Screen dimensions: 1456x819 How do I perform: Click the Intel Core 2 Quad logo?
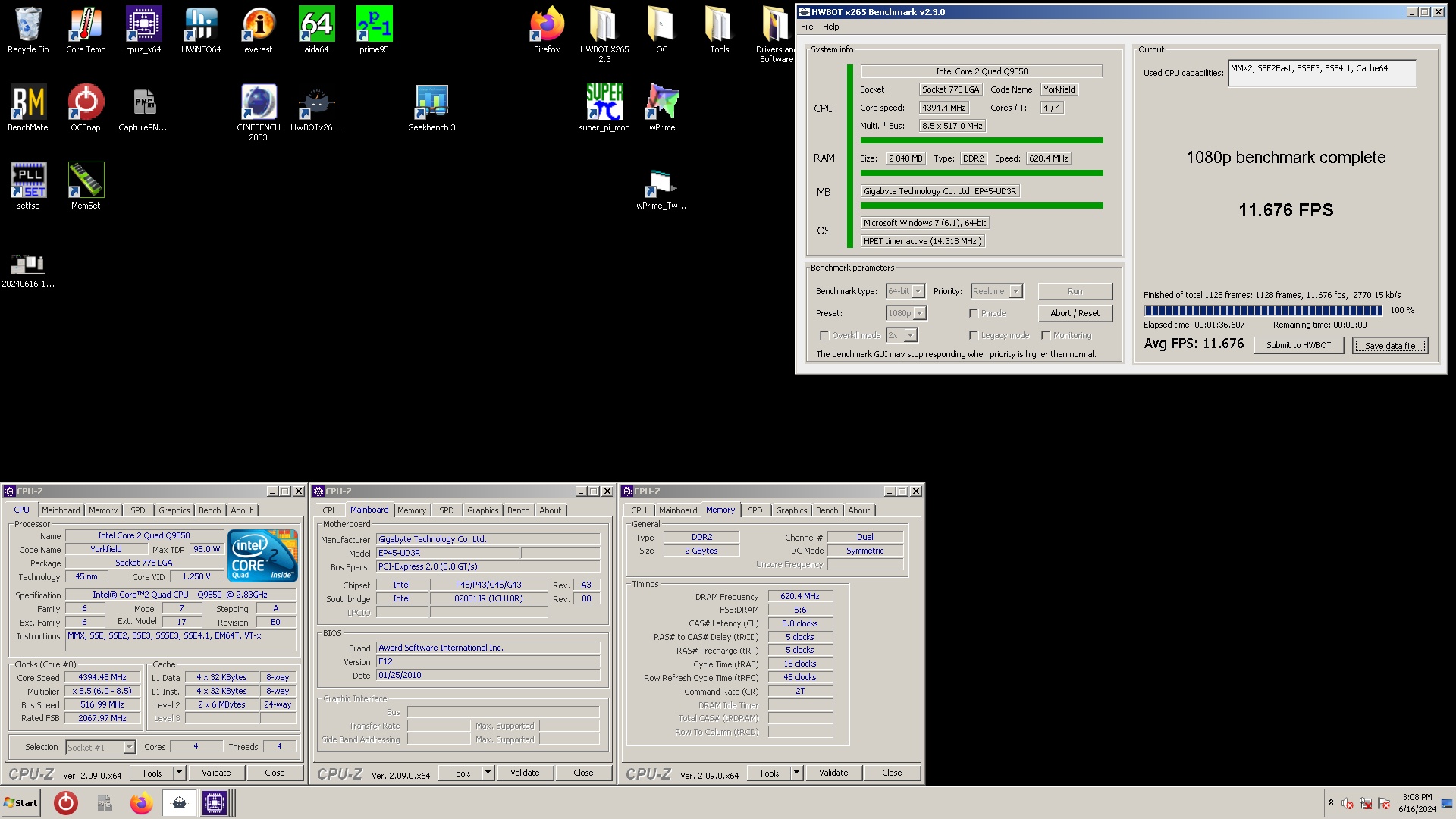pos(263,556)
